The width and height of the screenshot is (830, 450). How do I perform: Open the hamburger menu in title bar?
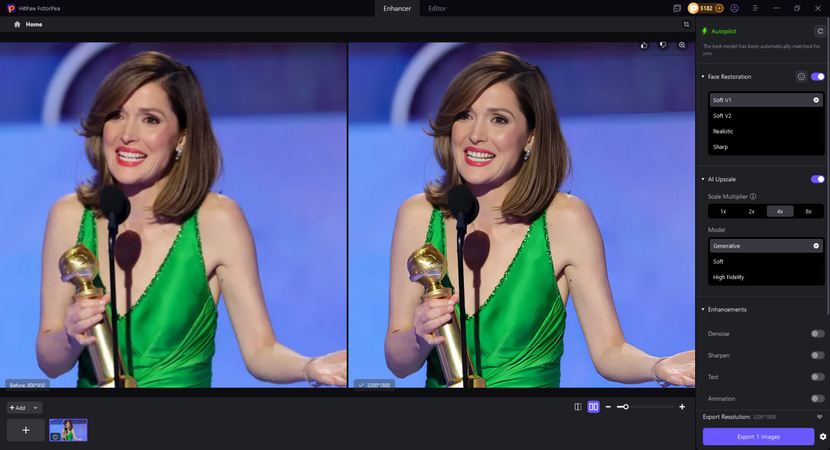[755, 8]
